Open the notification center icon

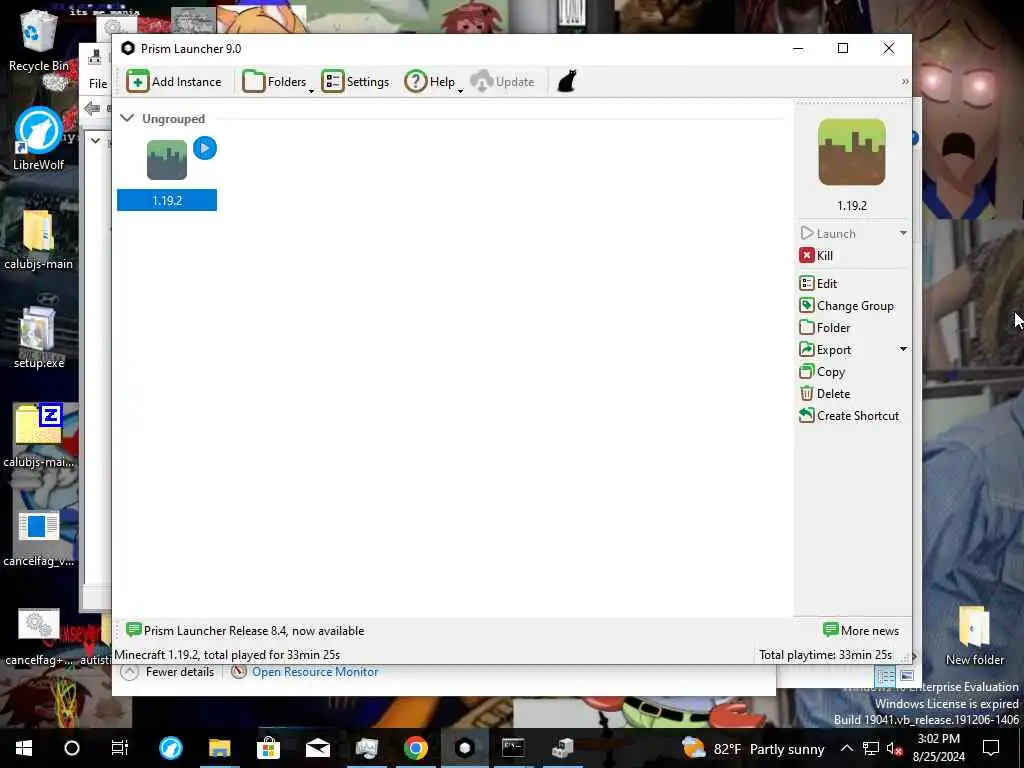(x=991, y=748)
